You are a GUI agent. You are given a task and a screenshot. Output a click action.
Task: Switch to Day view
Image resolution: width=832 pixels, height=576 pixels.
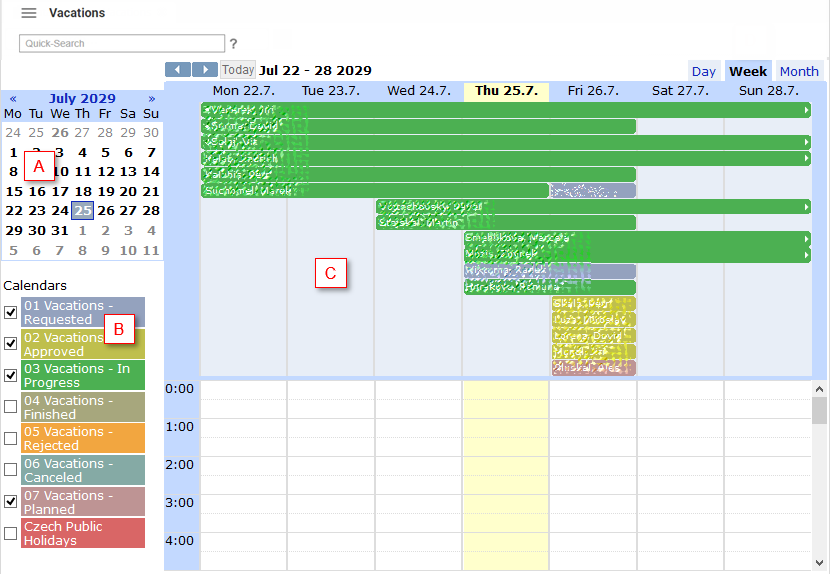click(704, 71)
